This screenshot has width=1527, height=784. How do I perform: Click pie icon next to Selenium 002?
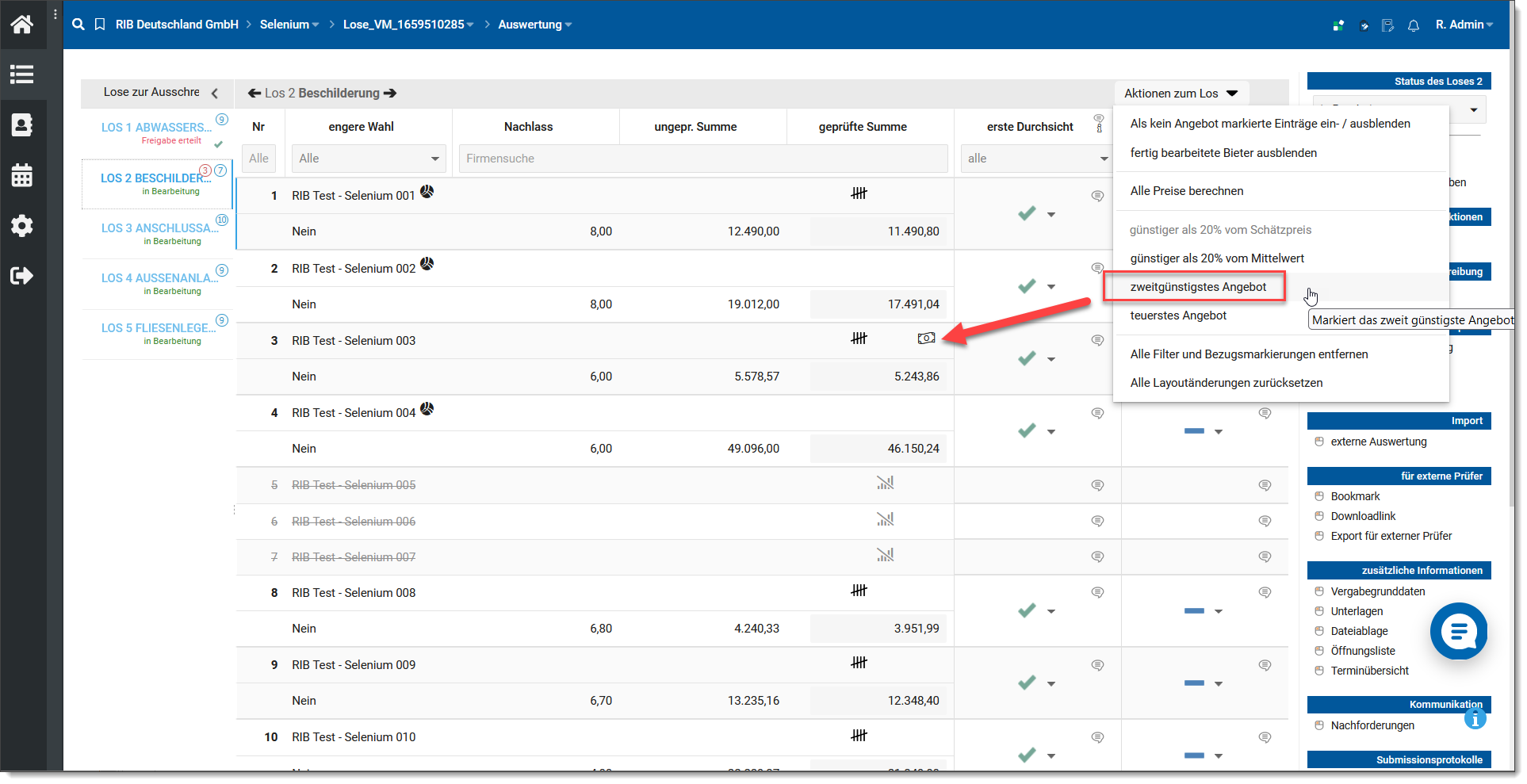coord(427,264)
